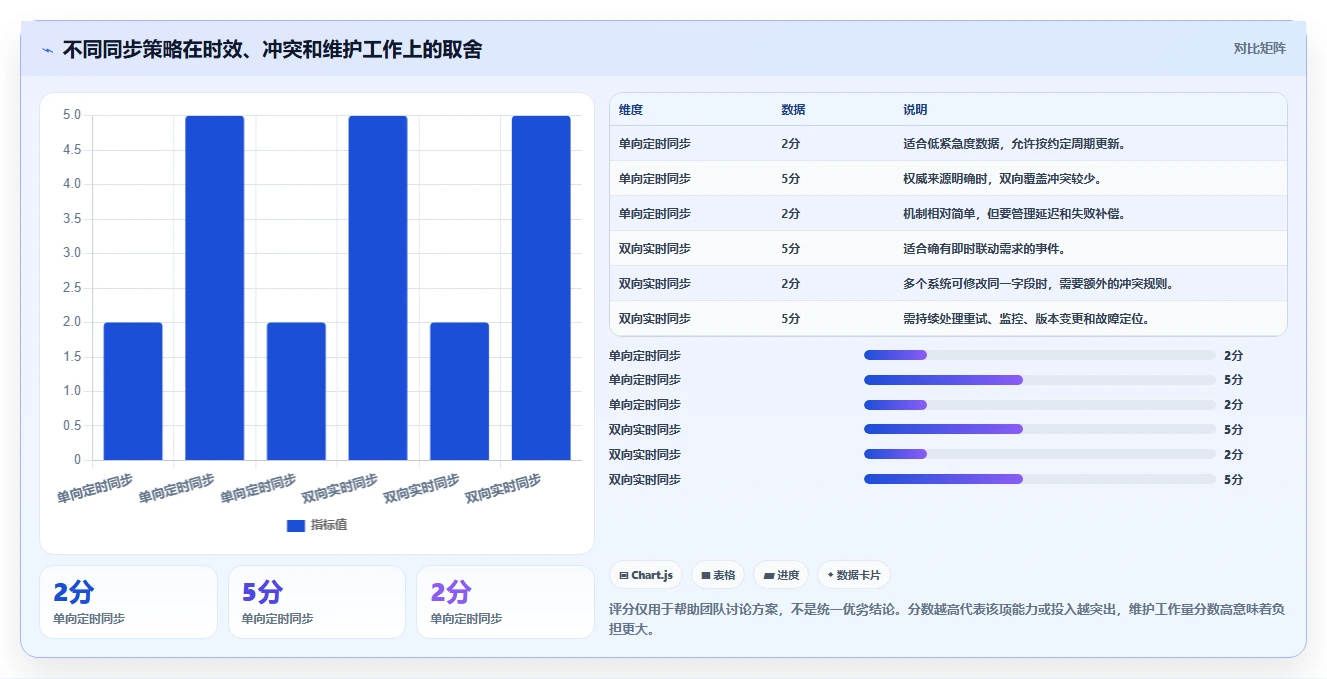Viewport: 1327px width, 679px height.
Task: Click the 3.5 y-axis label
Action: pyautogui.click(x=72, y=219)
